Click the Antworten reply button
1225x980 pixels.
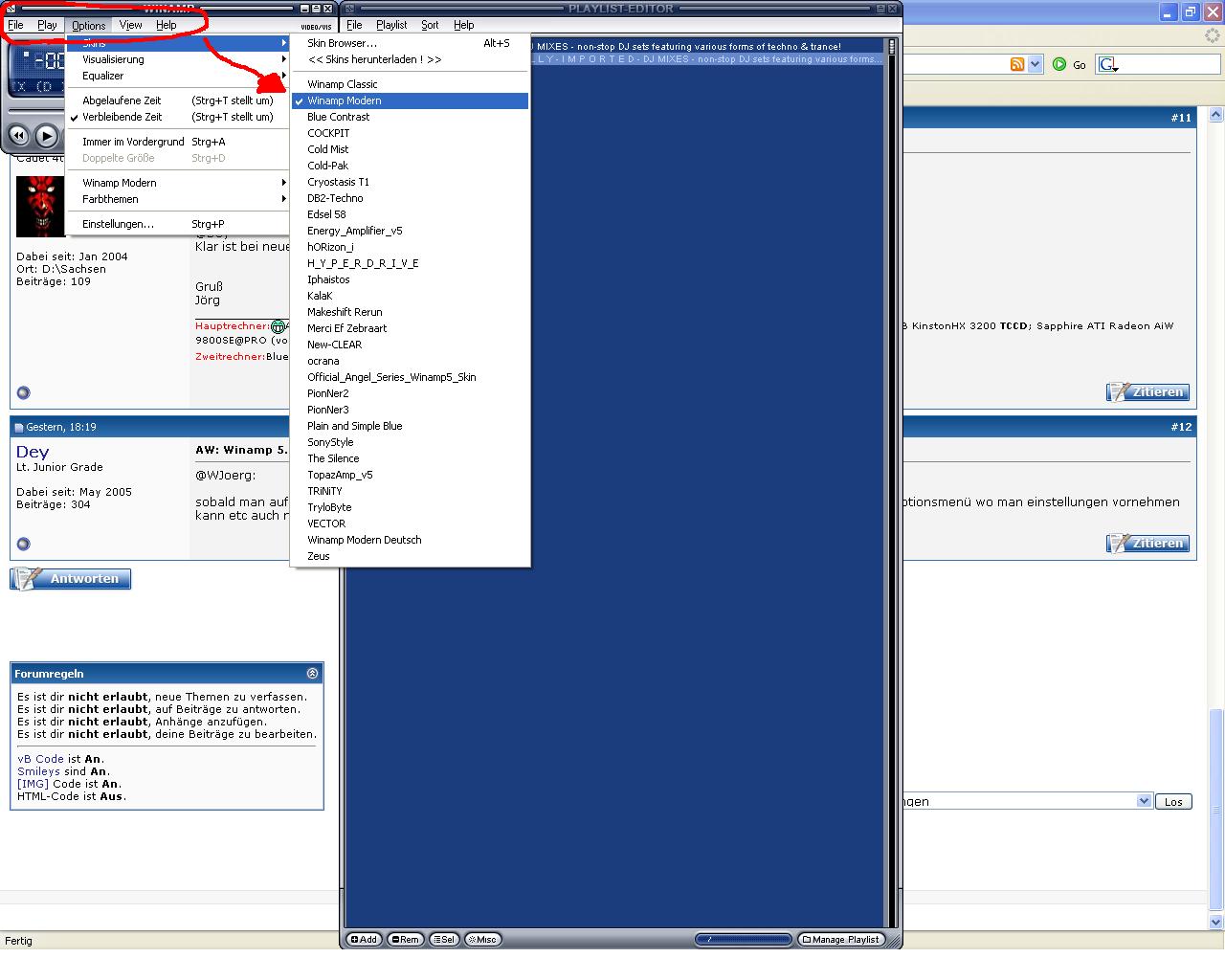(x=71, y=579)
